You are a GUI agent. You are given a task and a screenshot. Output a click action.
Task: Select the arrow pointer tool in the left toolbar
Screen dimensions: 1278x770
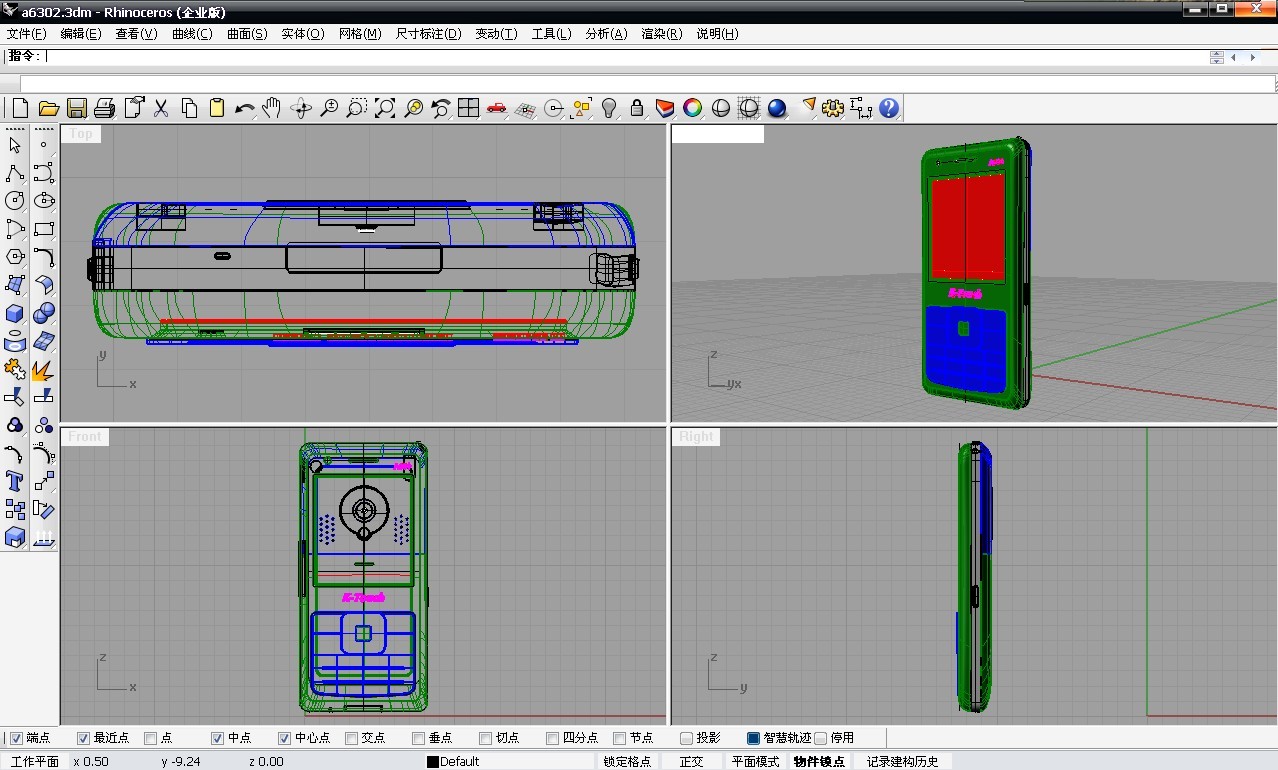15,145
